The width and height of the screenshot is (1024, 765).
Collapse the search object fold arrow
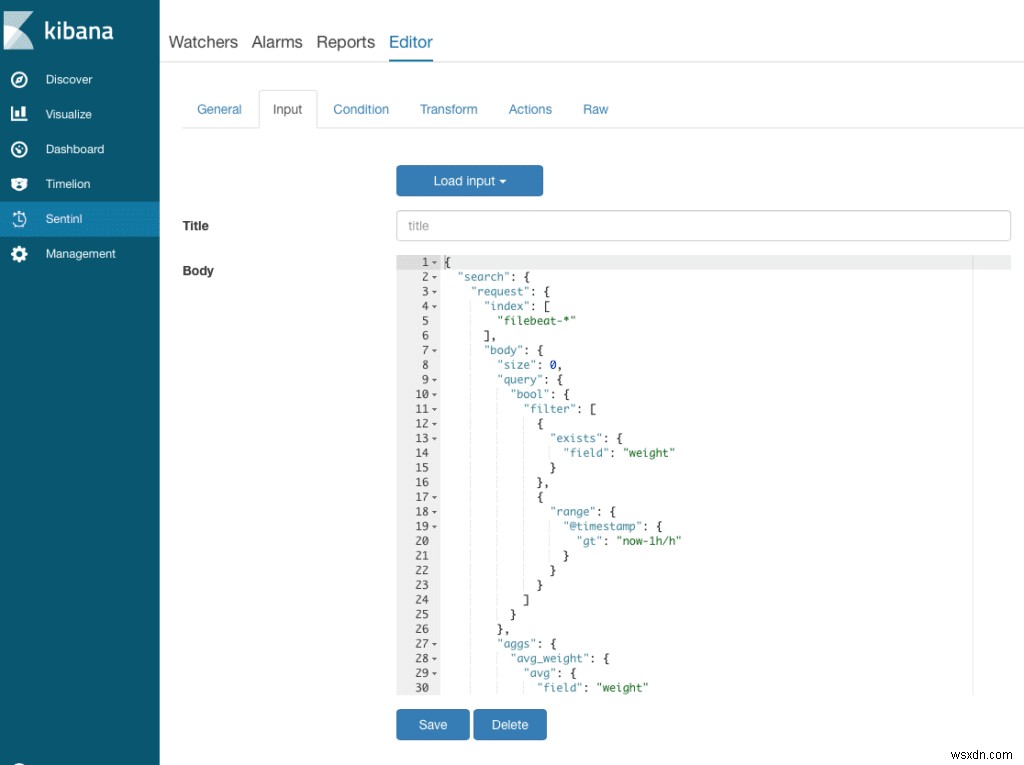click(x=432, y=276)
